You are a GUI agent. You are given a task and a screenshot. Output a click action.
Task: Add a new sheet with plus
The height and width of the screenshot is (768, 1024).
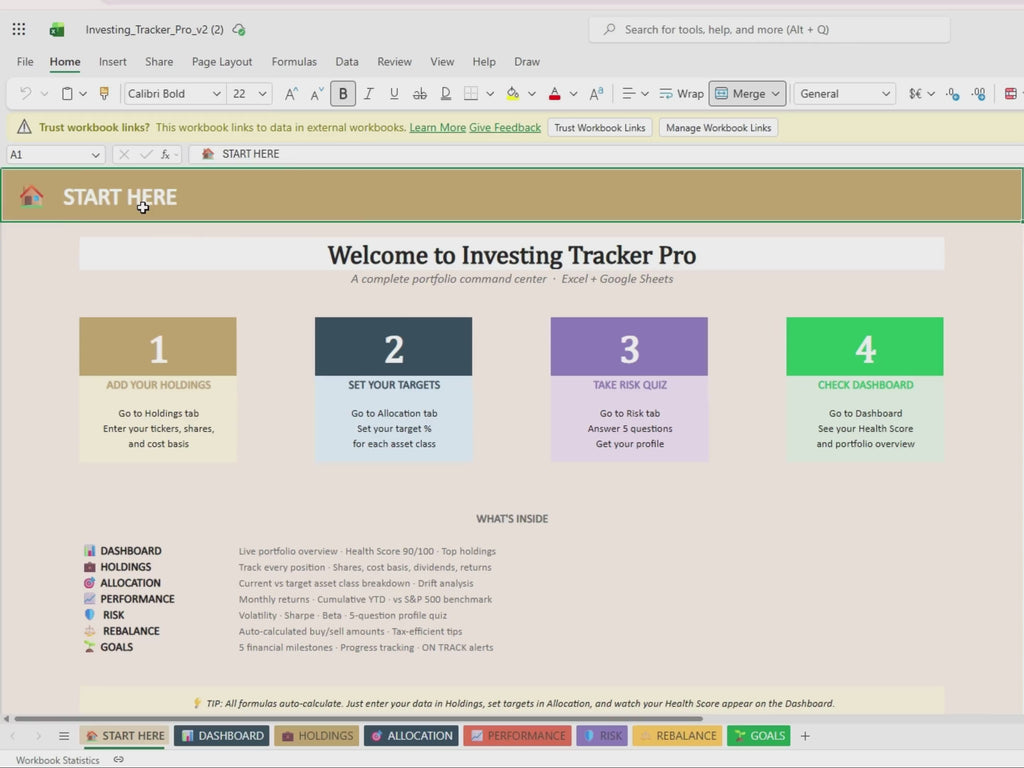click(x=805, y=736)
